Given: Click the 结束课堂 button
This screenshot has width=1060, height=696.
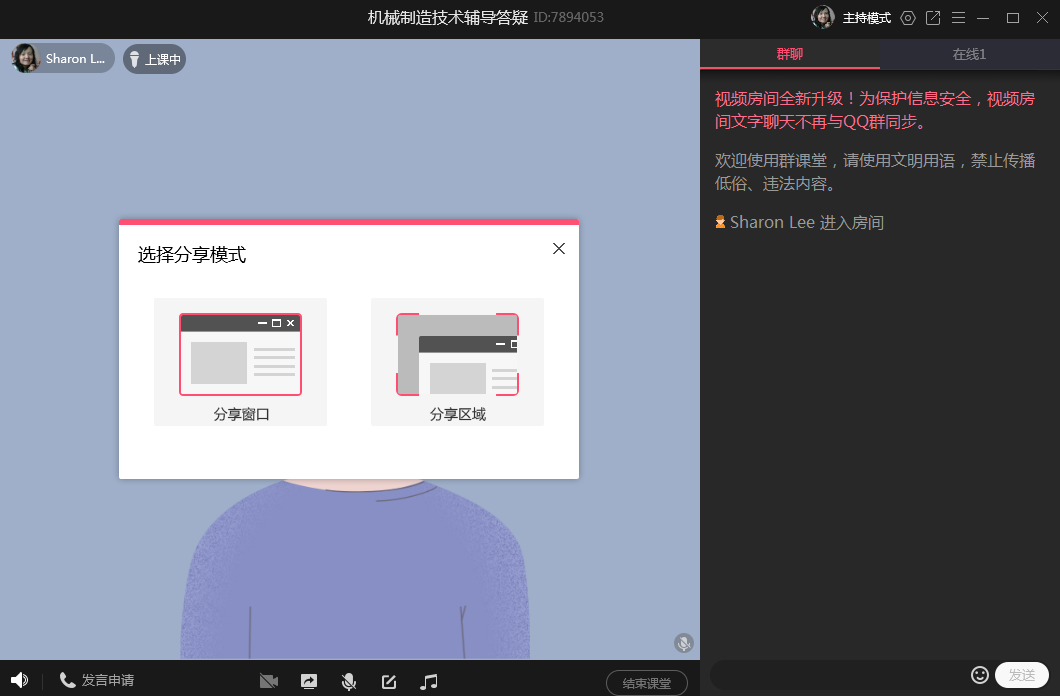Looking at the screenshot, I should coord(646,683).
